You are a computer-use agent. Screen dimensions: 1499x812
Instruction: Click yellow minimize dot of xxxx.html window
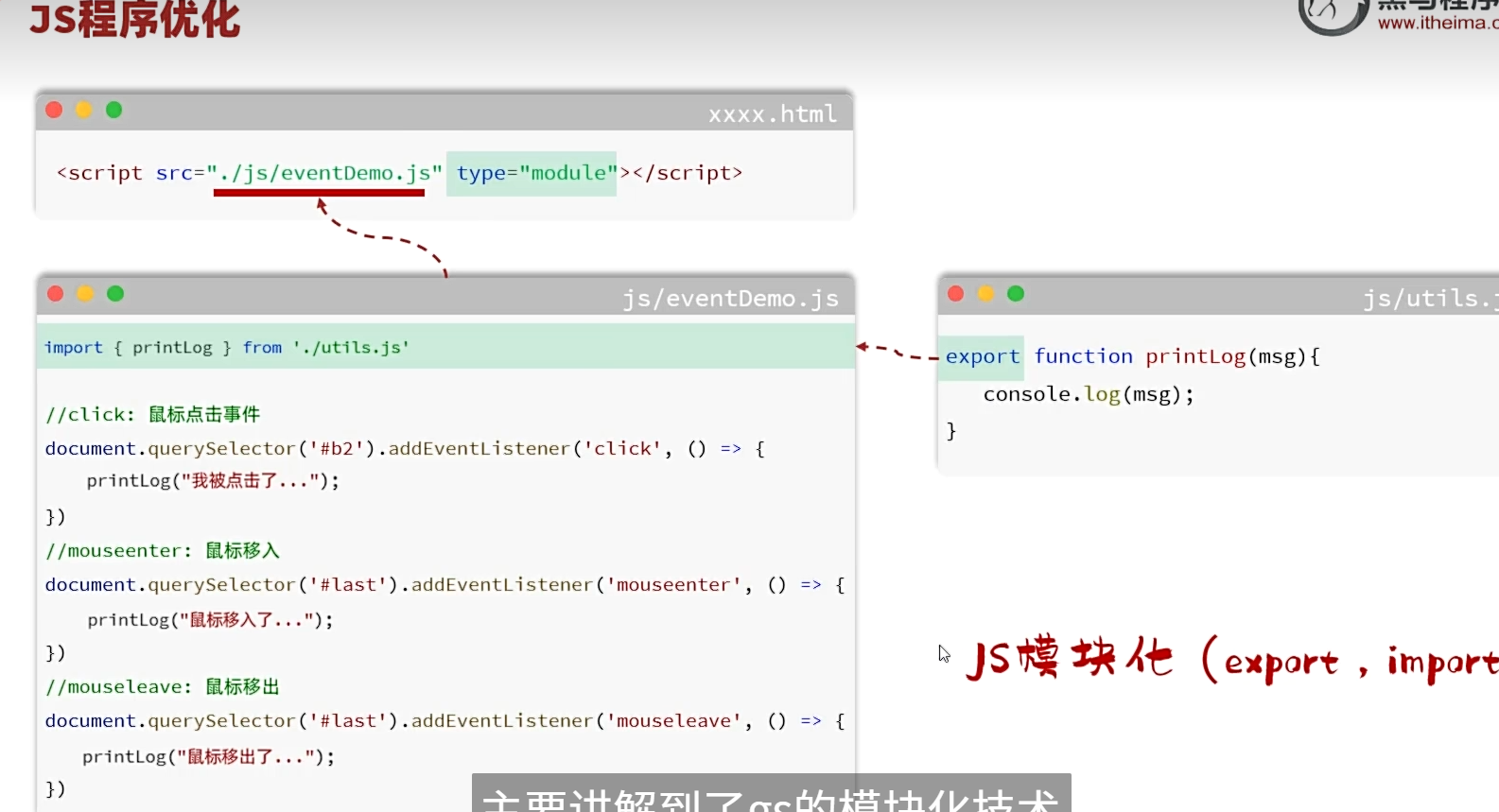point(84,110)
